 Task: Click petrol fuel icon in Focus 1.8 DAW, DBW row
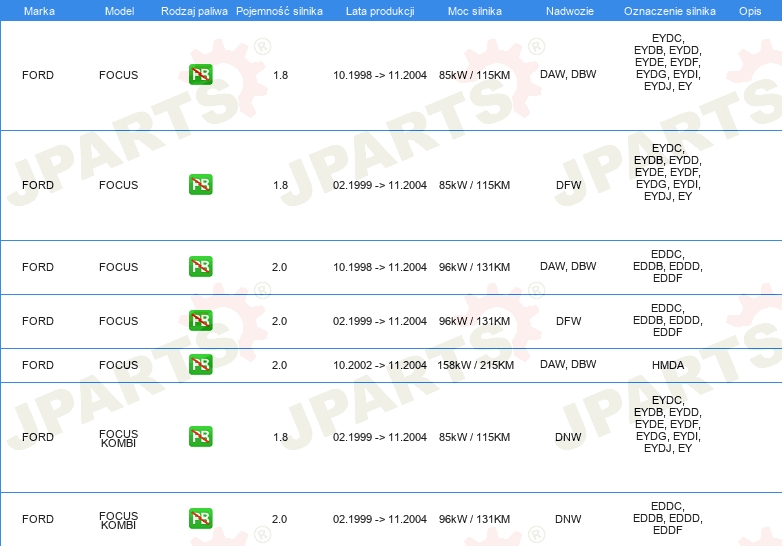(200, 75)
